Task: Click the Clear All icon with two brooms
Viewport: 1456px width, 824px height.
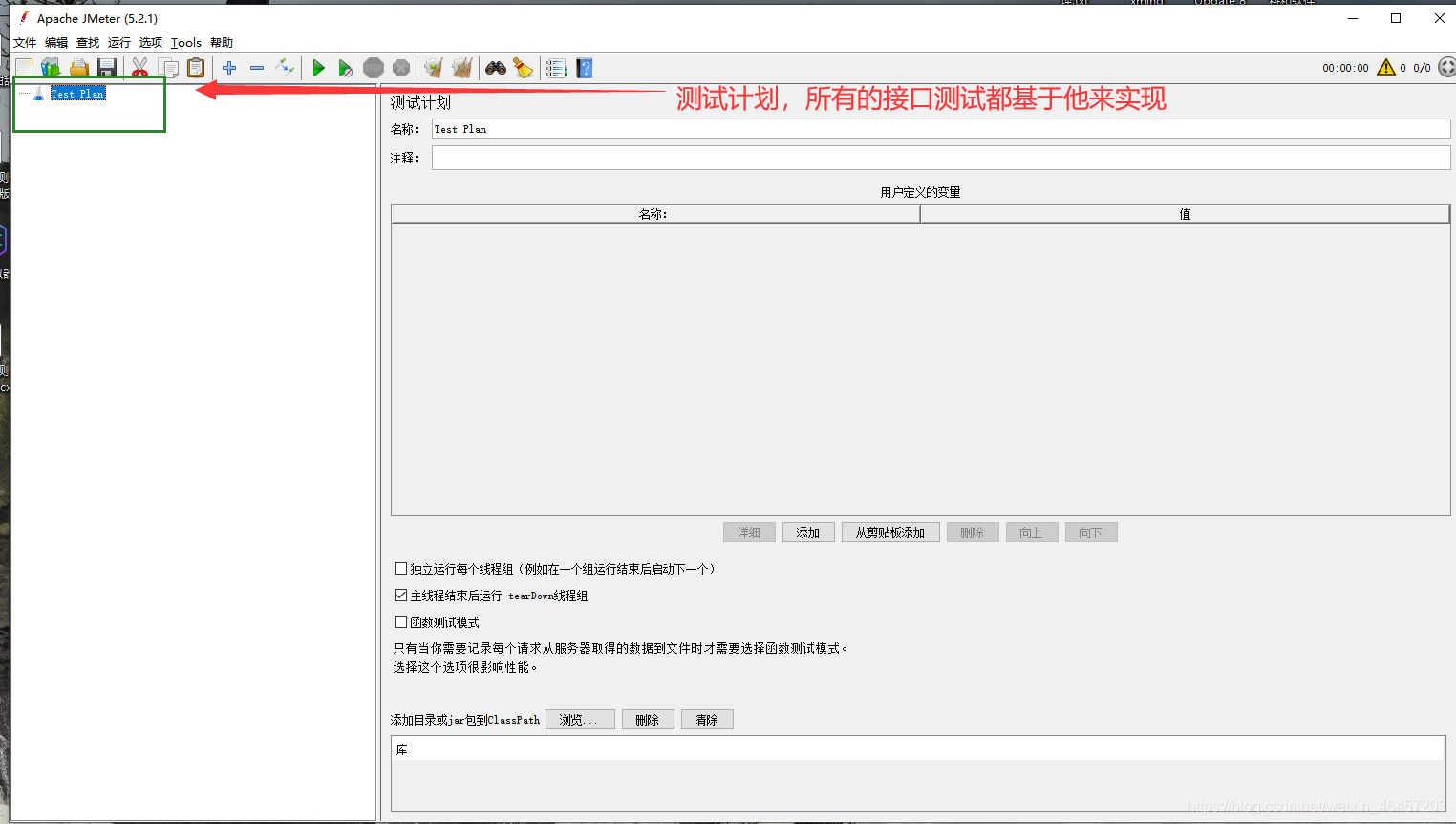Action: 462,68
